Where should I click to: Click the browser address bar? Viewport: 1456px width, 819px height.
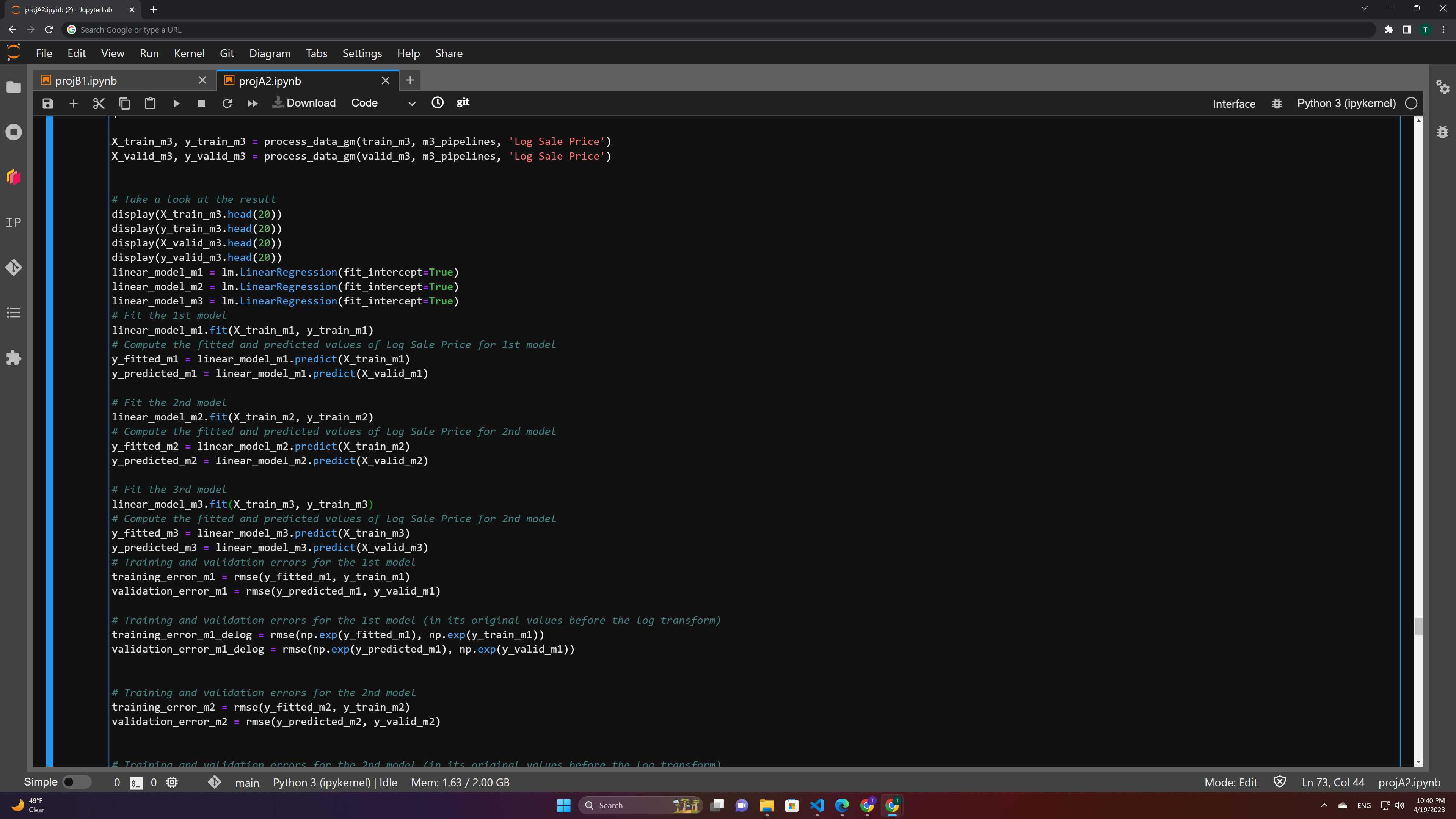tap(678, 30)
